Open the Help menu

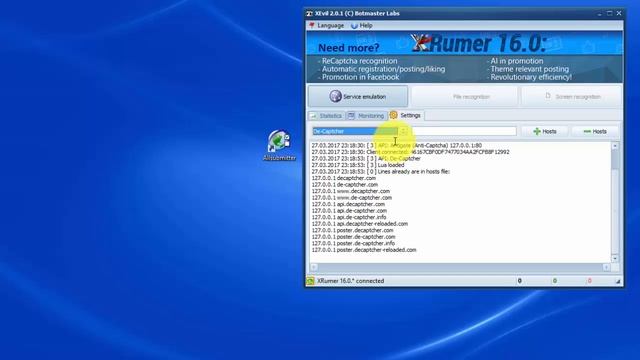[x=362, y=25]
